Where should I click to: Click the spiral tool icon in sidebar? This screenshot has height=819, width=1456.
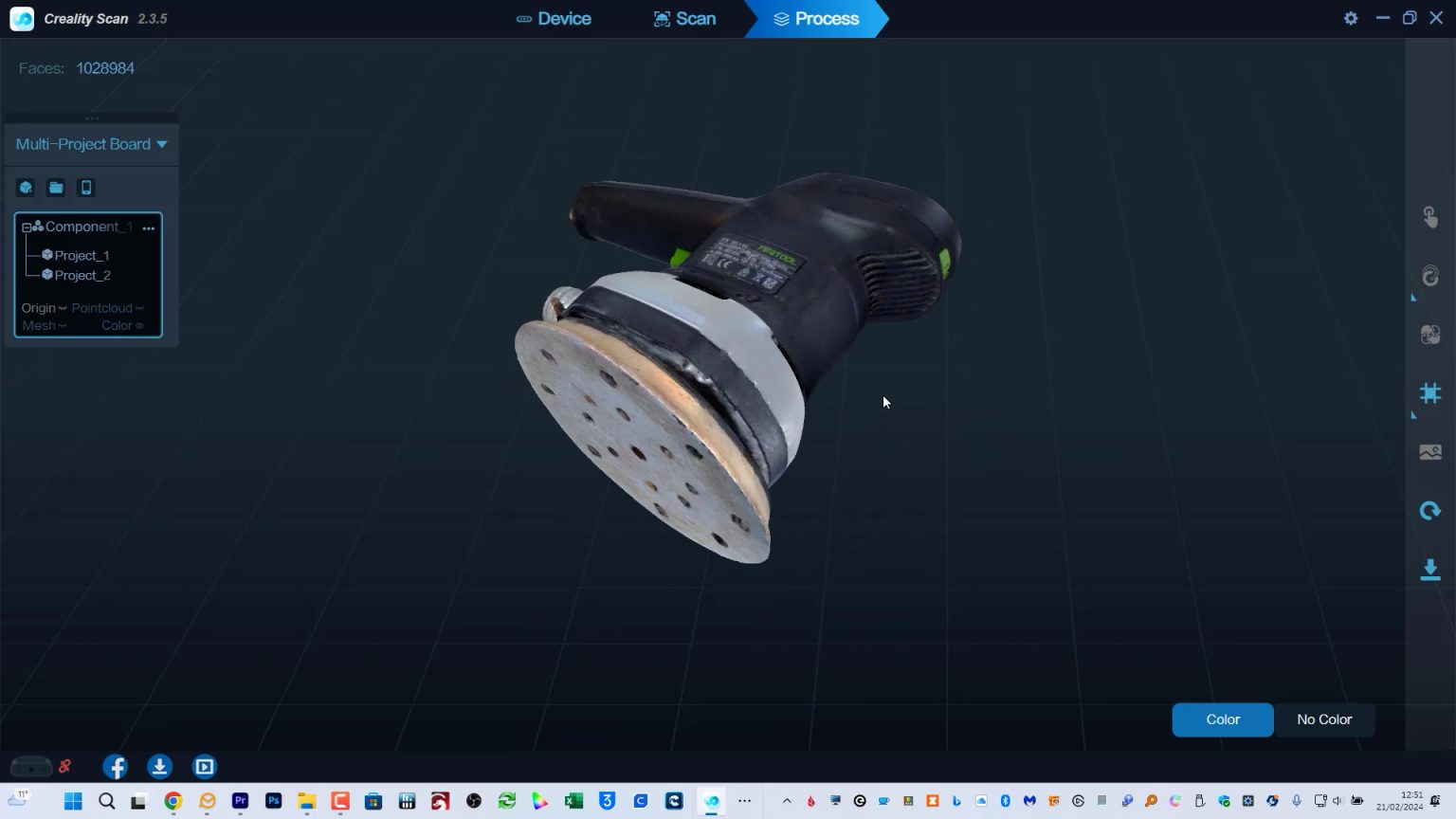point(1430,276)
